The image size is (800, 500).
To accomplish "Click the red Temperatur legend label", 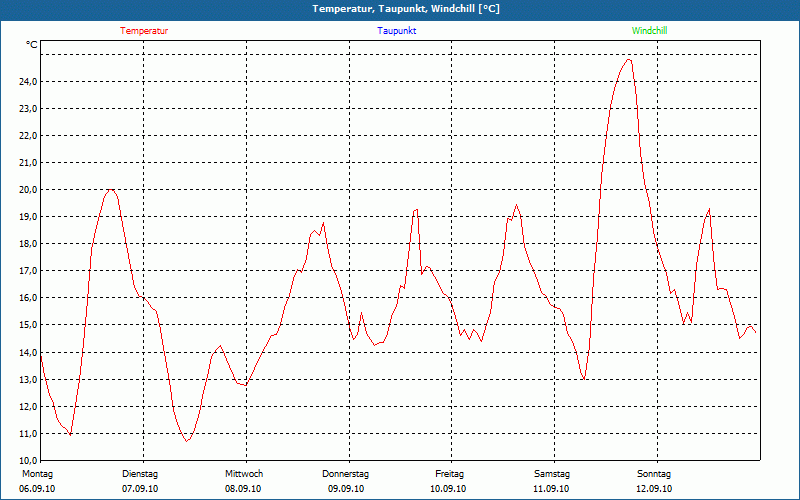I will click(x=144, y=31).
